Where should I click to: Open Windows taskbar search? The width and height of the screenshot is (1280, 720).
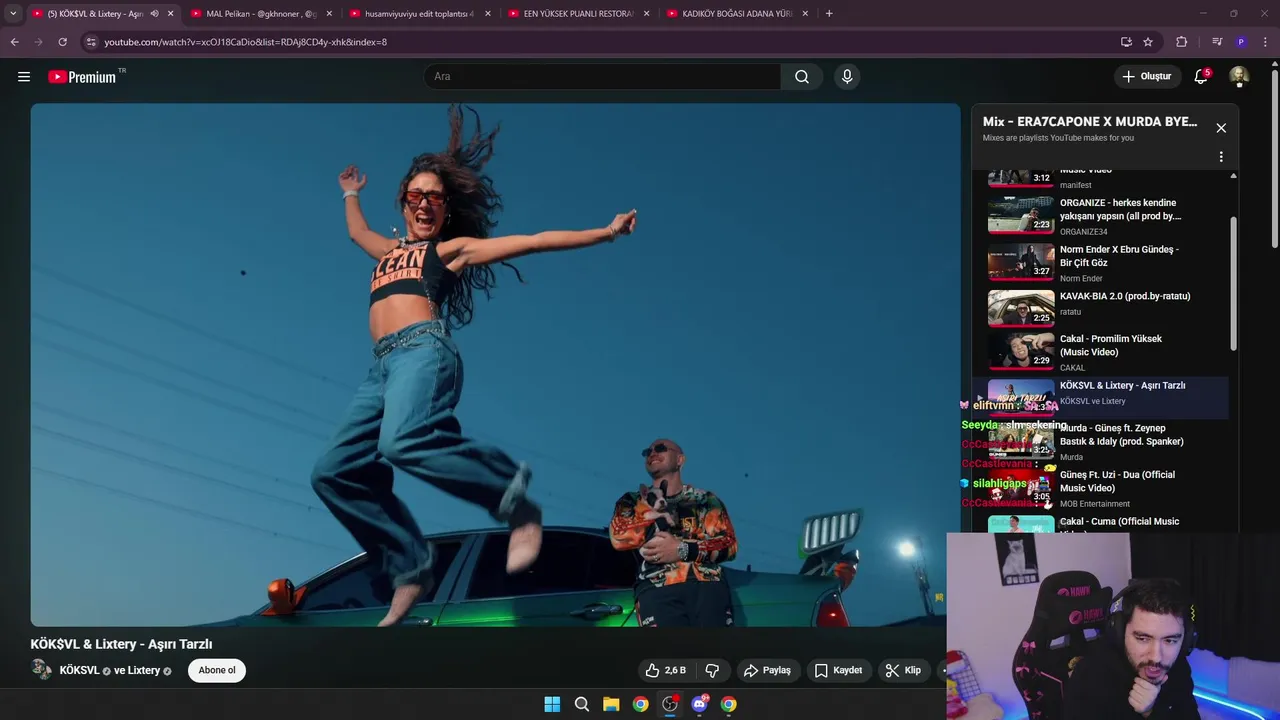click(x=581, y=704)
